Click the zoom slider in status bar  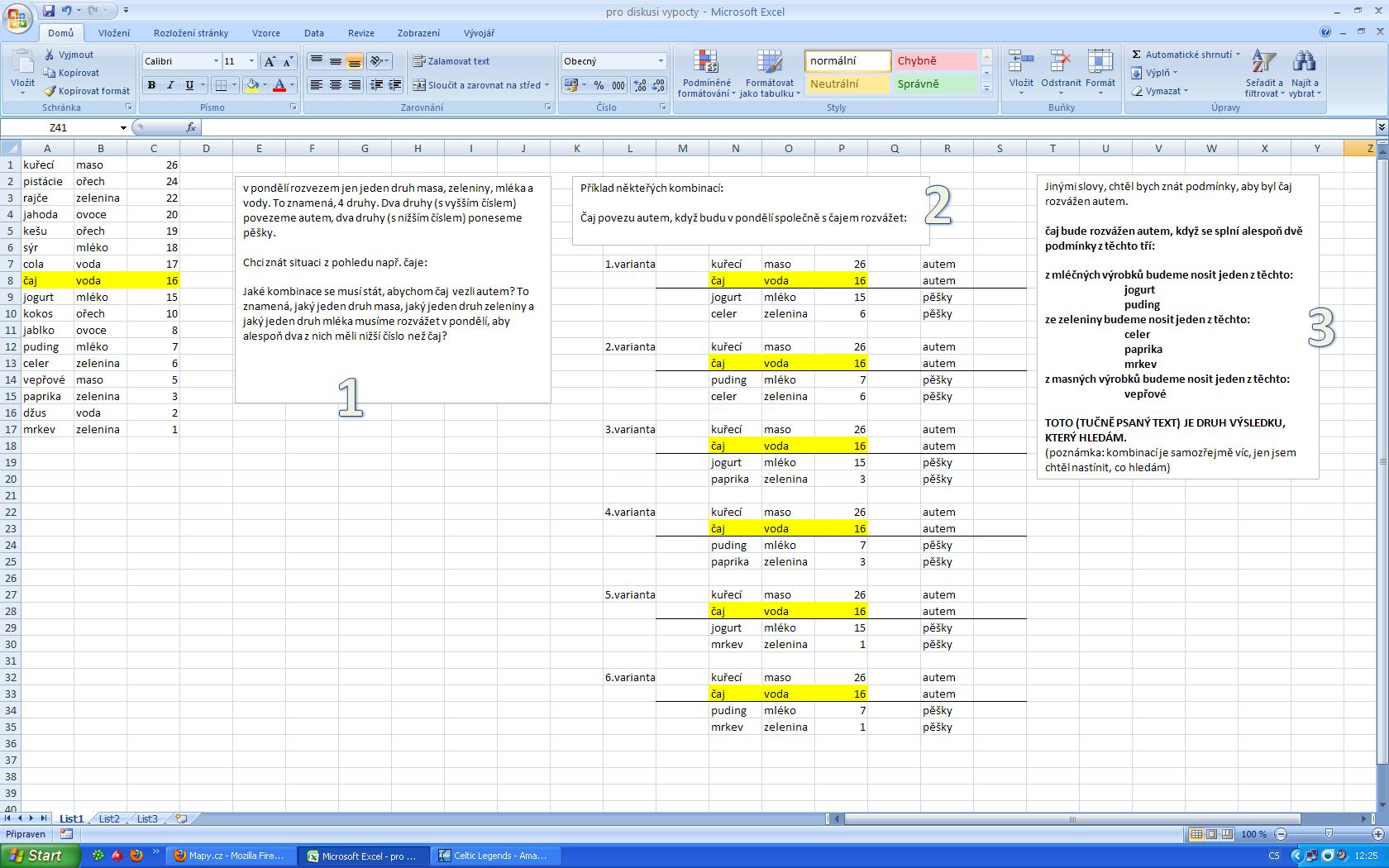(1329, 834)
